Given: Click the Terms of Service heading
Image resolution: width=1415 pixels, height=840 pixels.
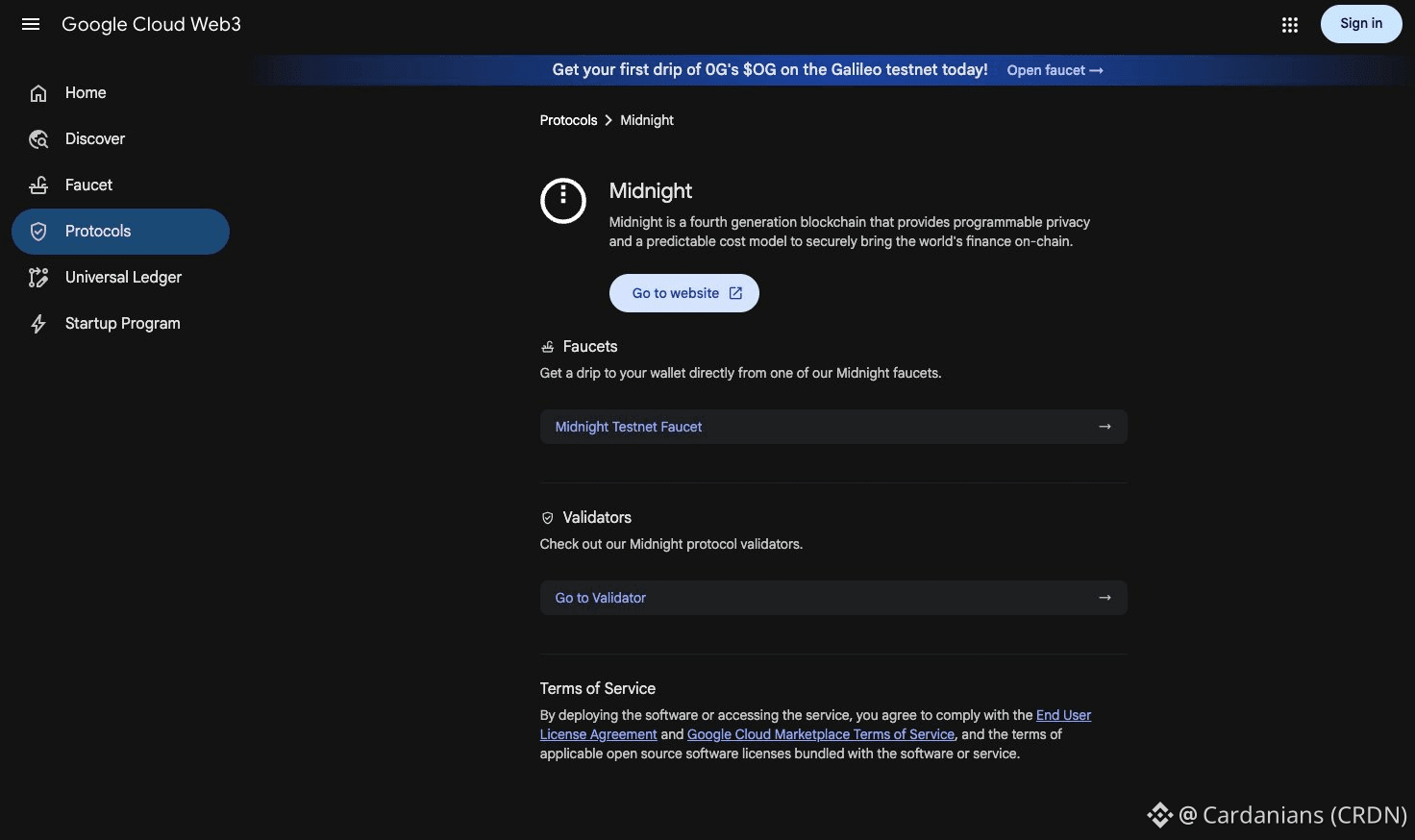Looking at the screenshot, I should pos(598,689).
